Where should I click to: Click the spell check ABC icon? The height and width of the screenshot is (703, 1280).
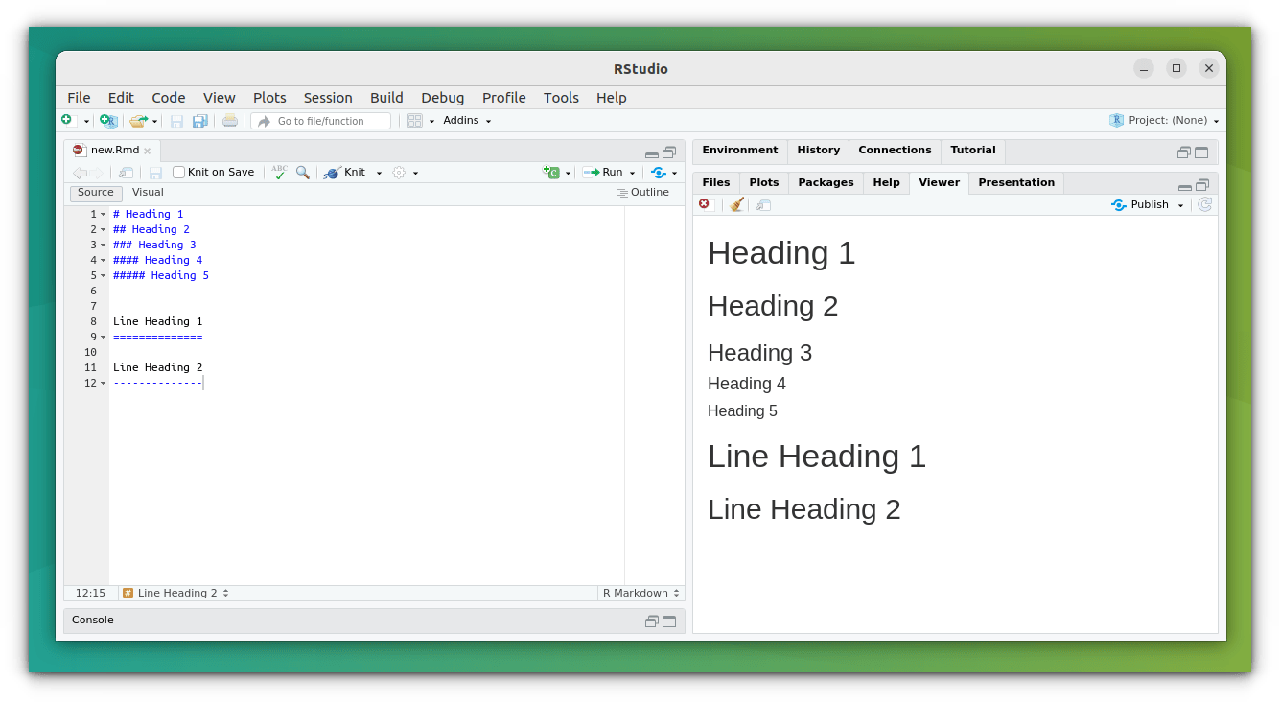click(279, 173)
